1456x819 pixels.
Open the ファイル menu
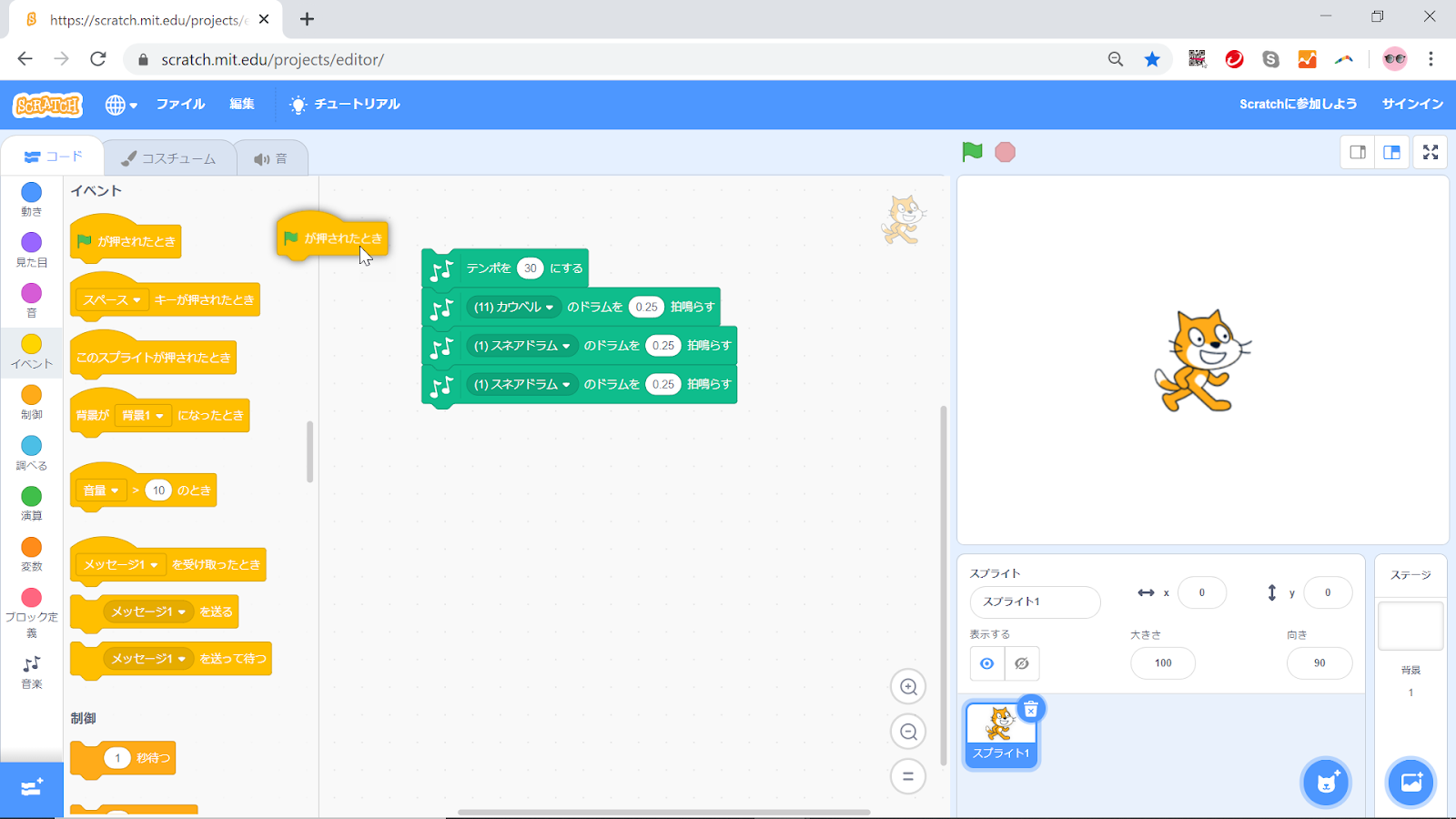180,104
